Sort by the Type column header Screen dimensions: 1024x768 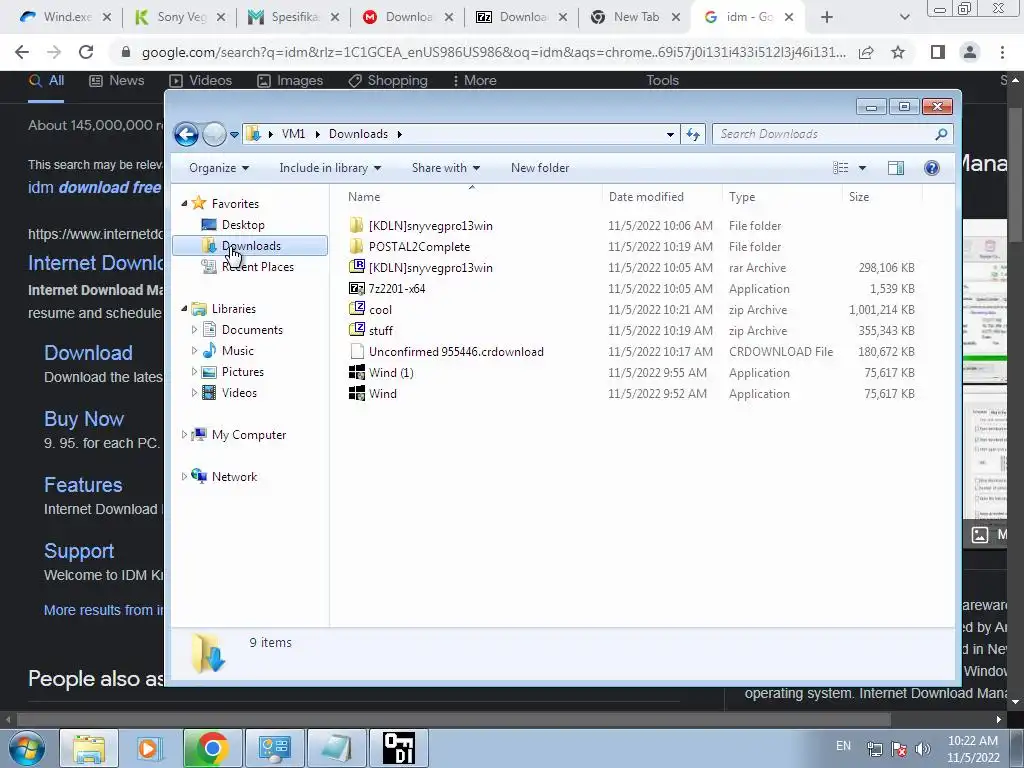click(x=742, y=197)
